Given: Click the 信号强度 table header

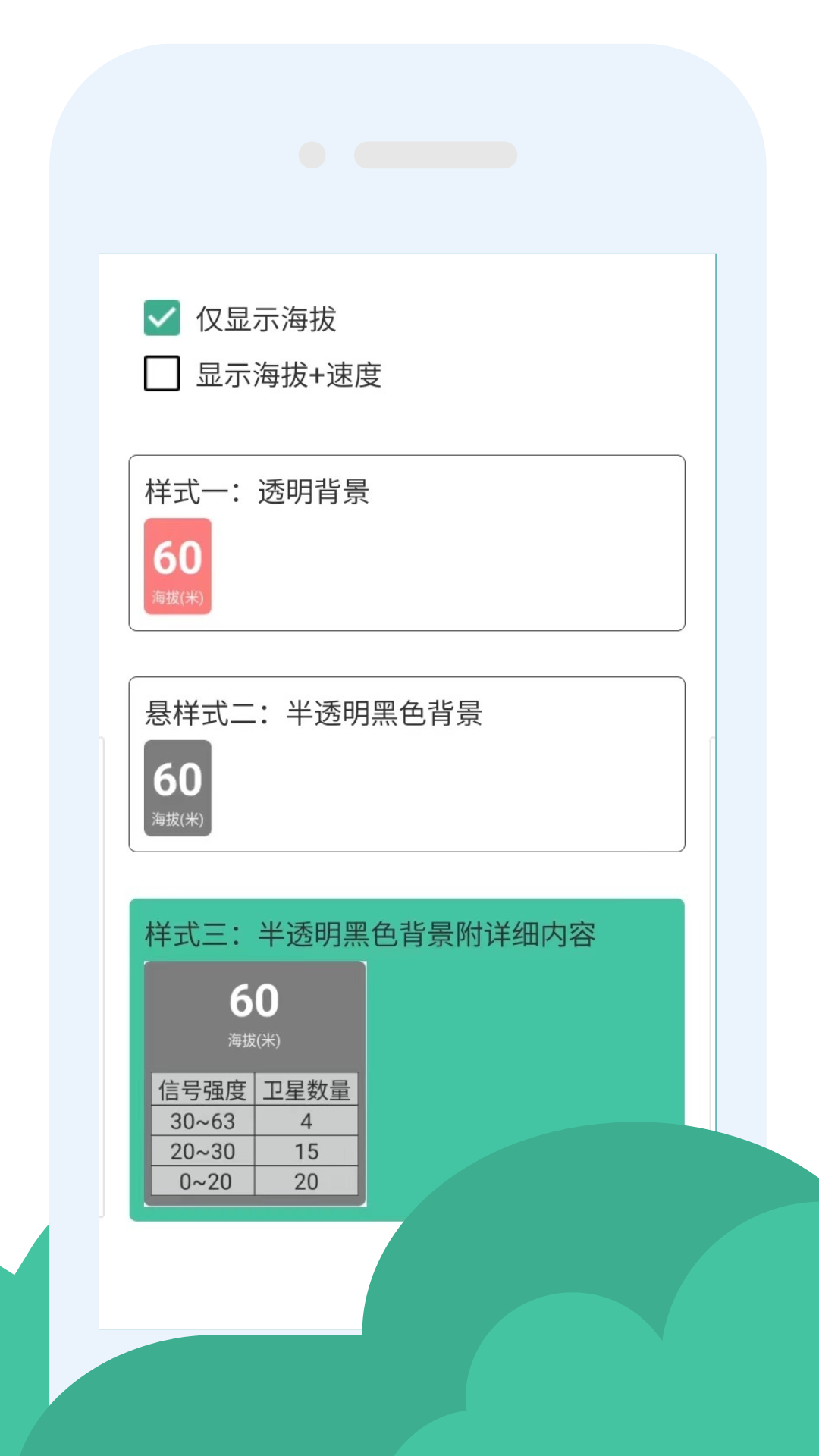Looking at the screenshot, I should (x=203, y=1090).
